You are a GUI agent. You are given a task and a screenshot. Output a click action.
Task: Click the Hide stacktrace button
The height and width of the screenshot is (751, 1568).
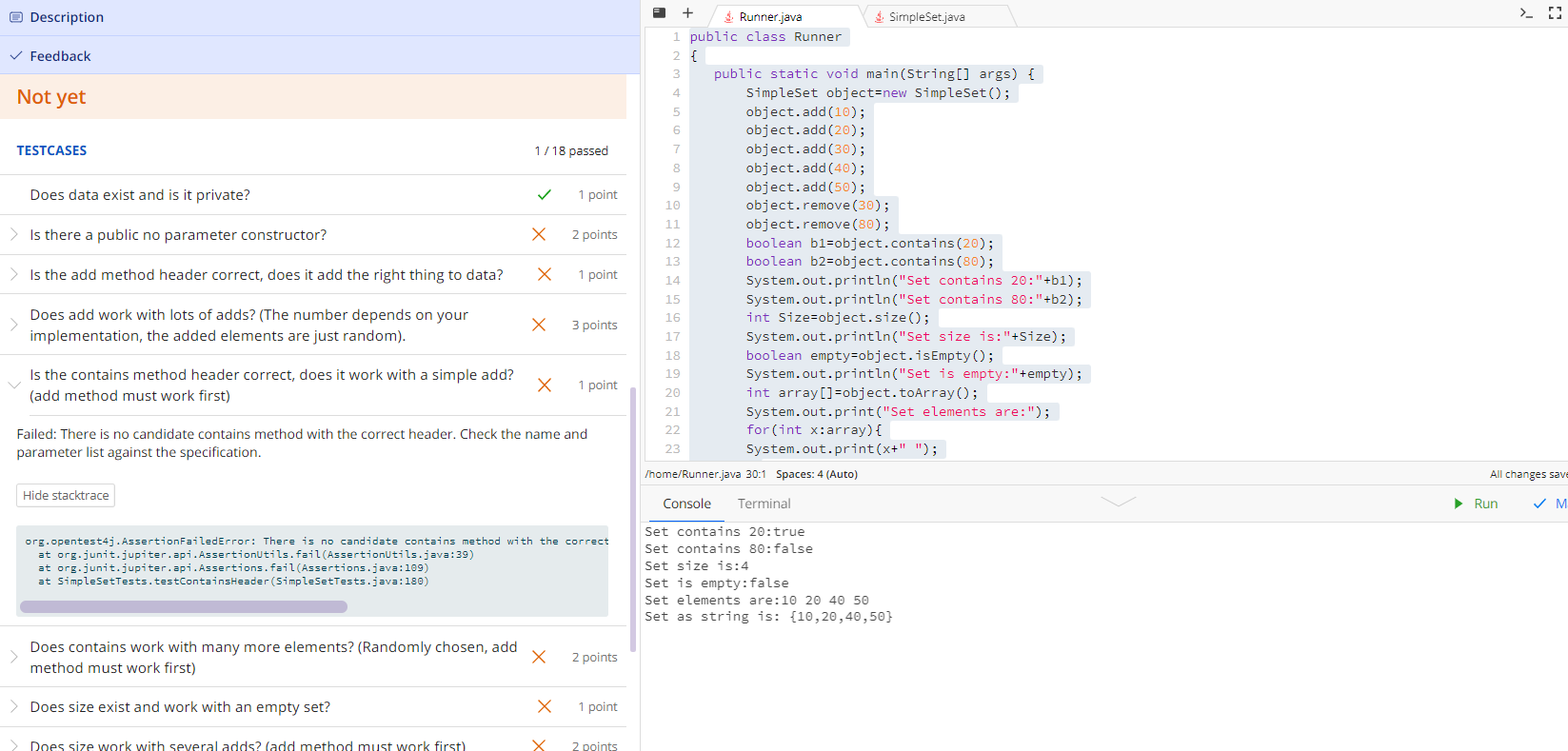[66, 495]
